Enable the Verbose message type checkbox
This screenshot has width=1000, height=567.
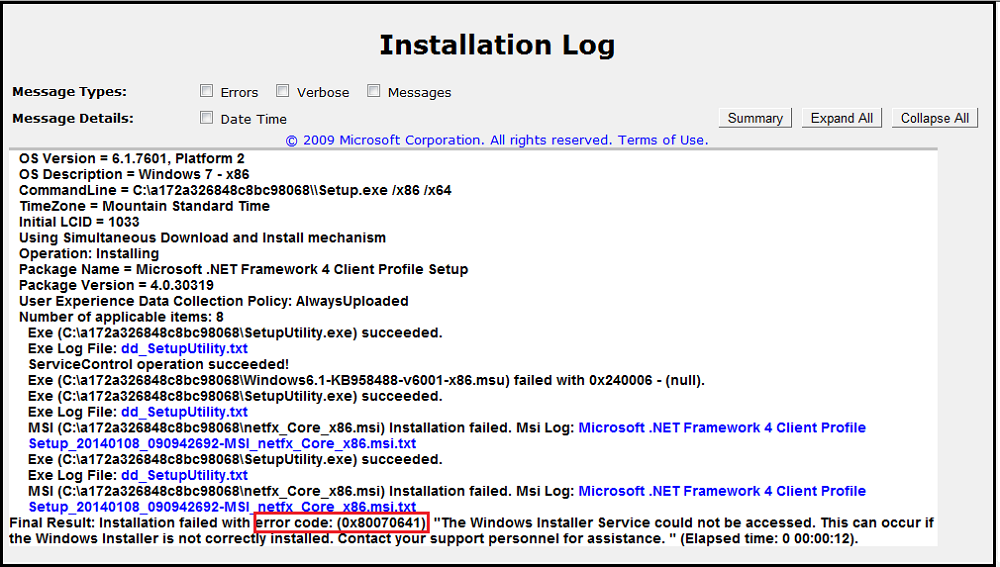pos(283,91)
